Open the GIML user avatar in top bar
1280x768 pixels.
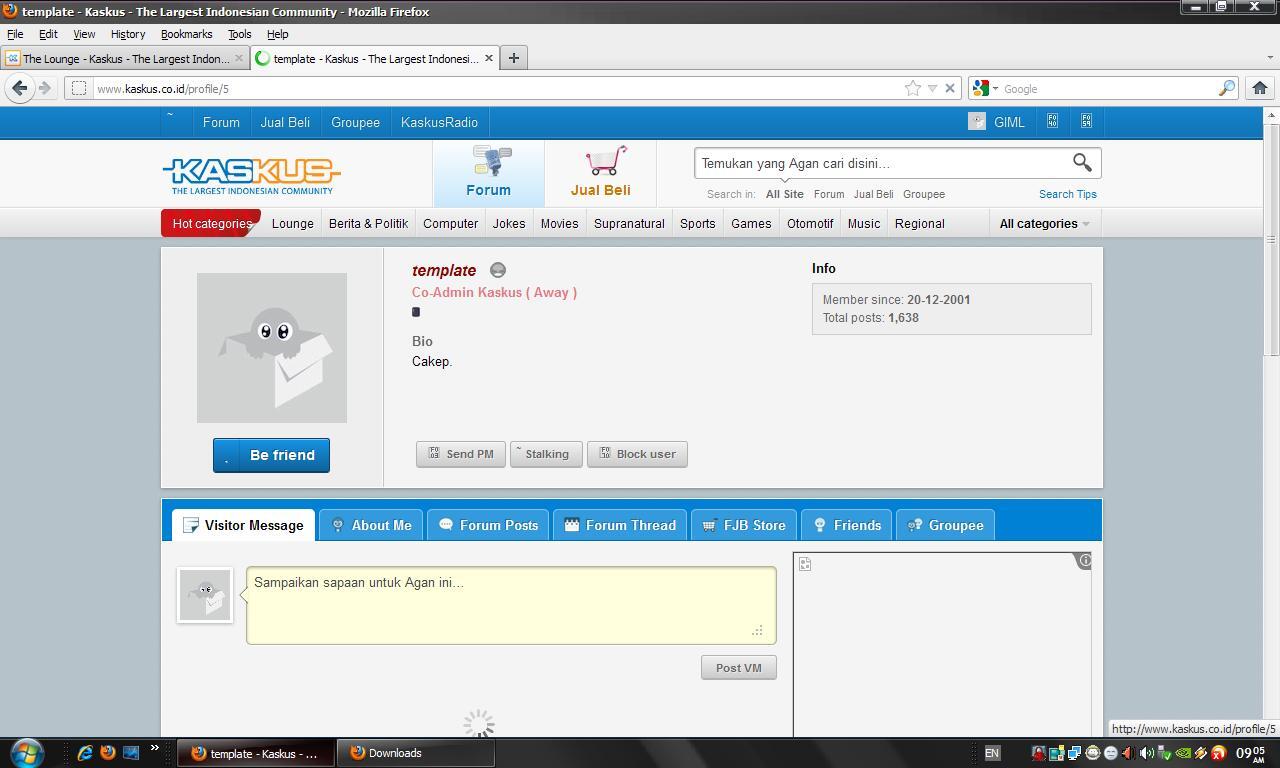click(977, 122)
